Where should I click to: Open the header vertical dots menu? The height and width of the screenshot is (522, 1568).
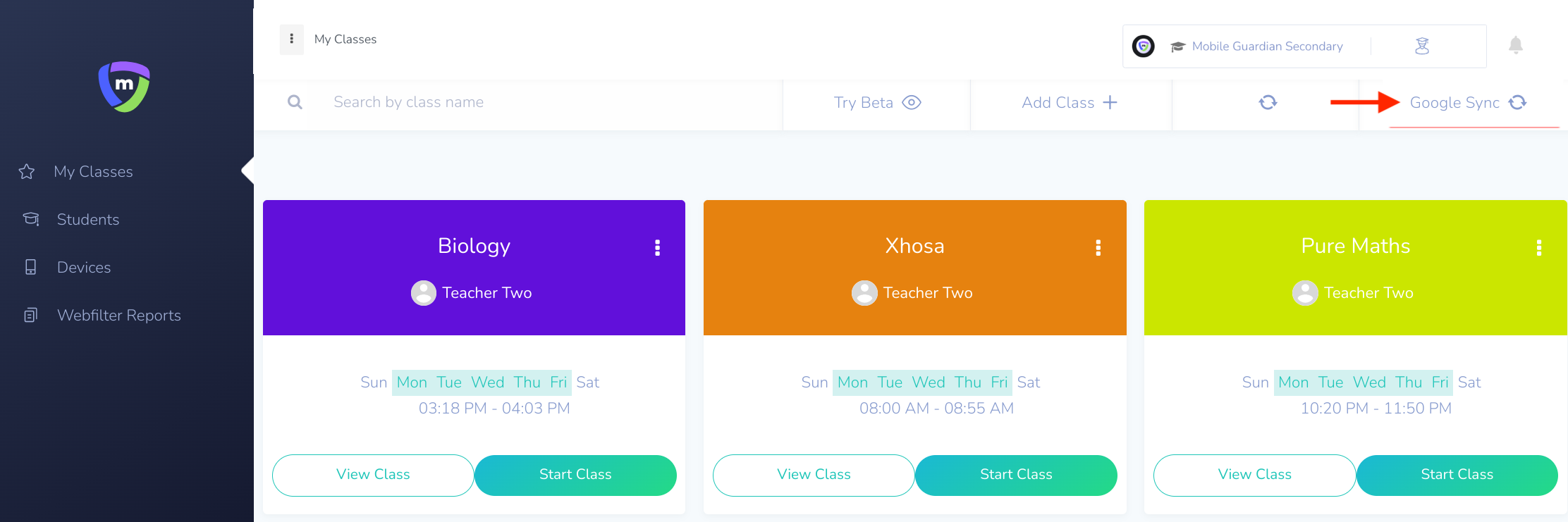(292, 39)
